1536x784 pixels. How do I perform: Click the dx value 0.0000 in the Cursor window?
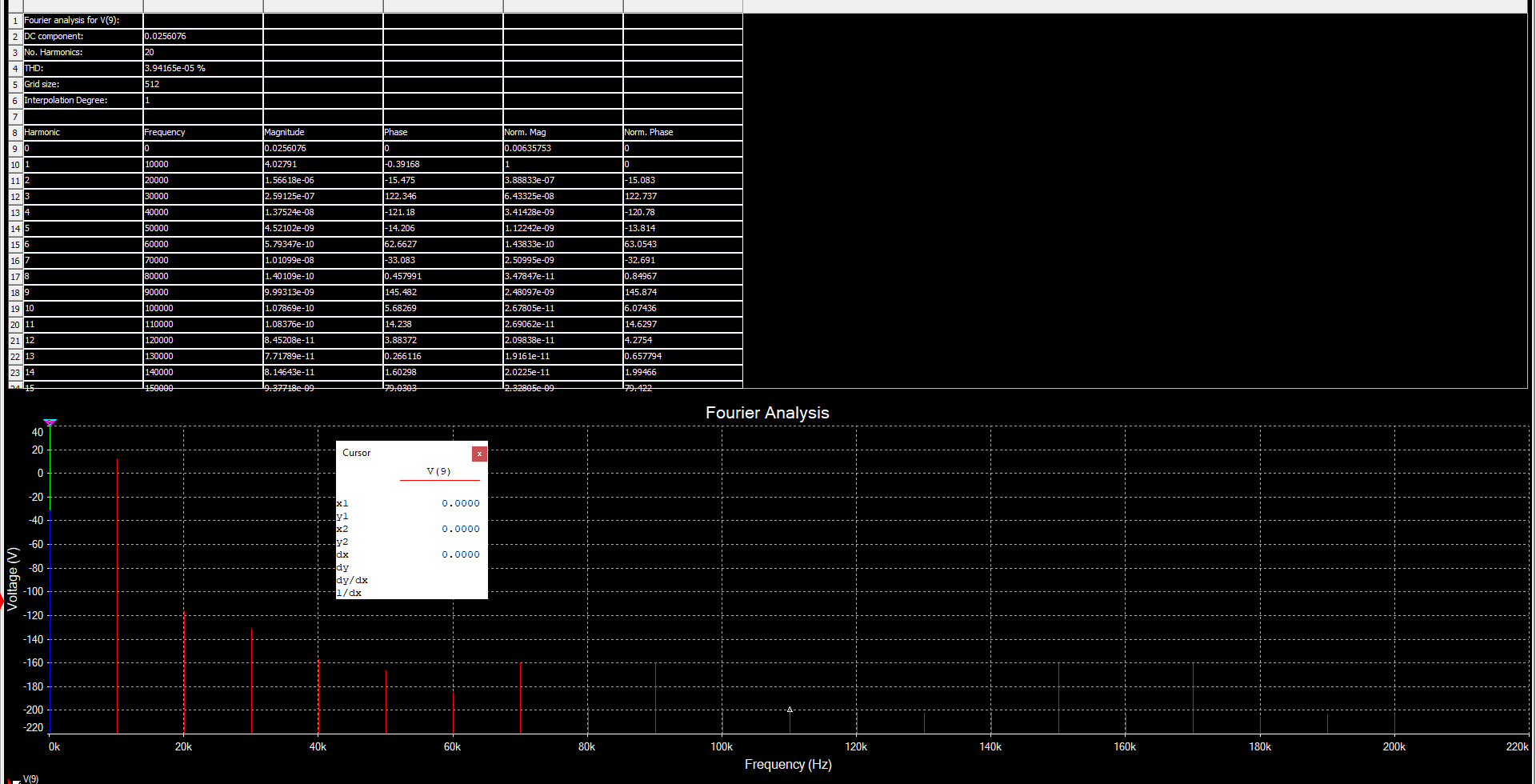click(x=461, y=554)
